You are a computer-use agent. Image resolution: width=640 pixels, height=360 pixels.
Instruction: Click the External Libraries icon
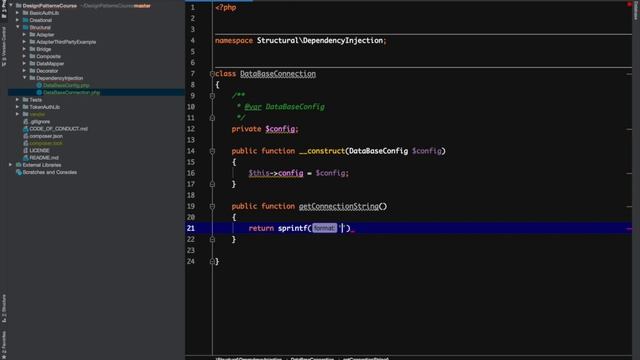click(x=19, y=165)
